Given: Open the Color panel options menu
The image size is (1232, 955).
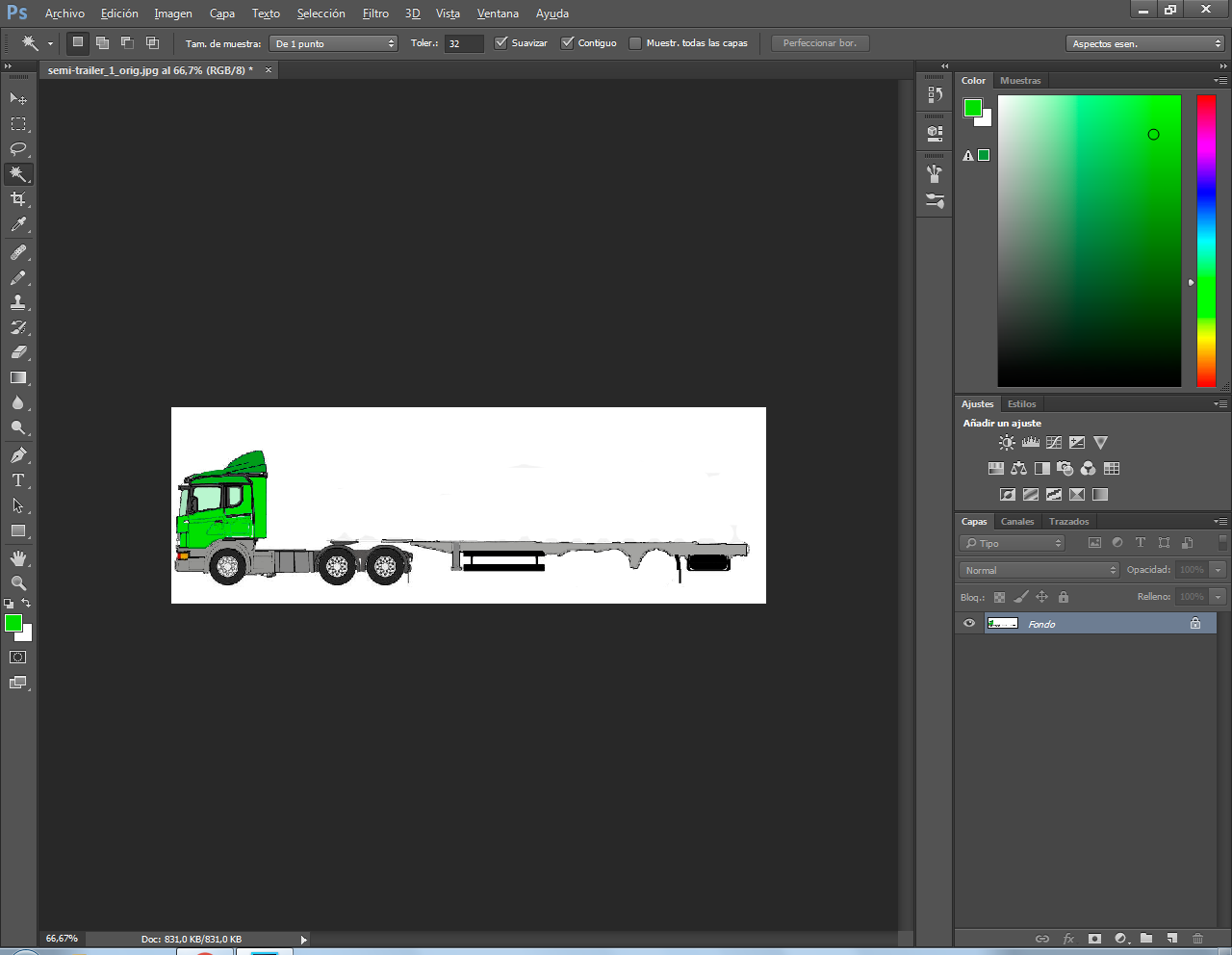Looking at the screenshot, I should tap(1220, 81).
